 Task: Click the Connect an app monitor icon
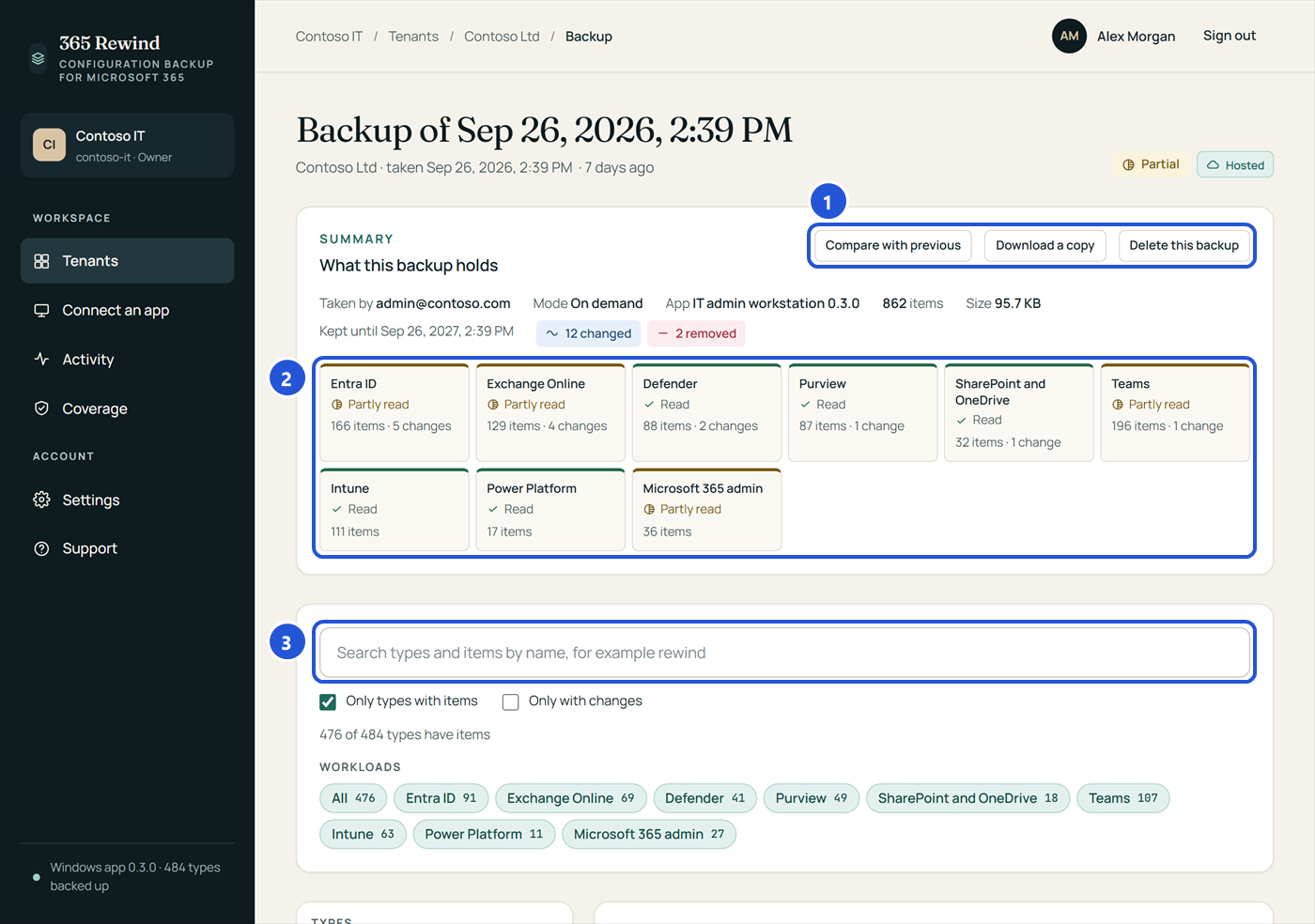41,310
